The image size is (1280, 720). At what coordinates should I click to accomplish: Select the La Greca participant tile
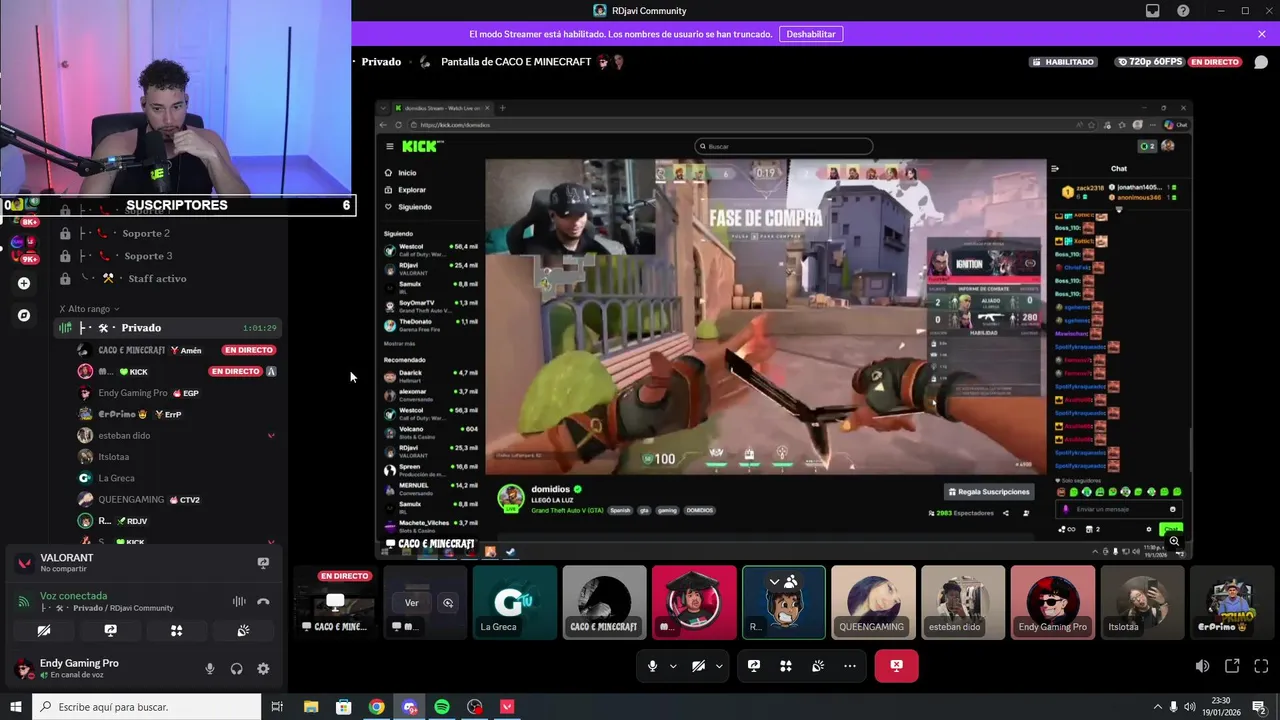pos(515,603)
